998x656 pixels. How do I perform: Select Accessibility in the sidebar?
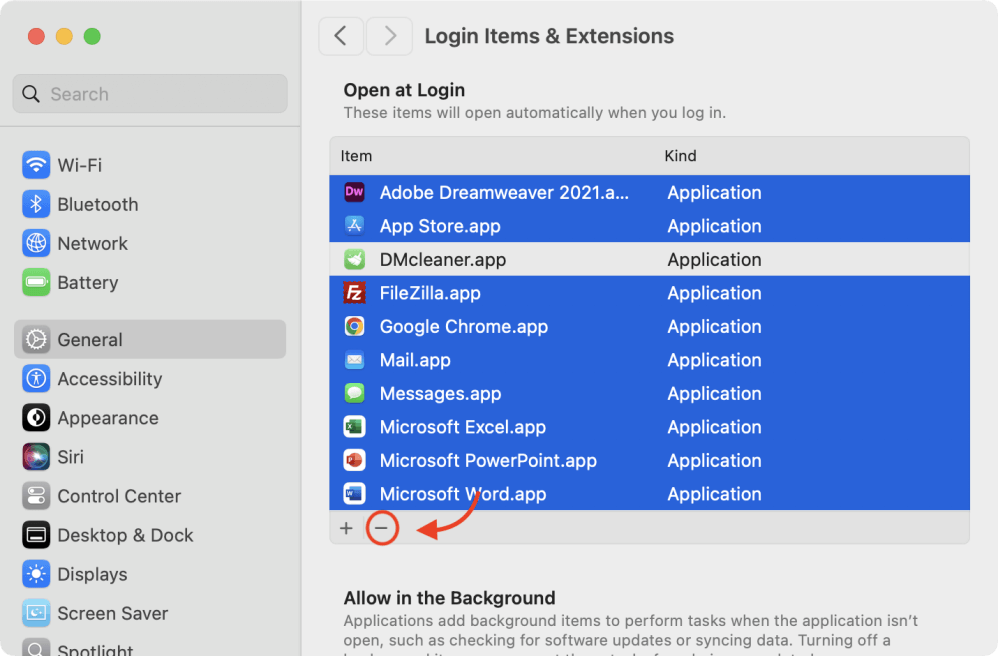click(x=109, y=379)
